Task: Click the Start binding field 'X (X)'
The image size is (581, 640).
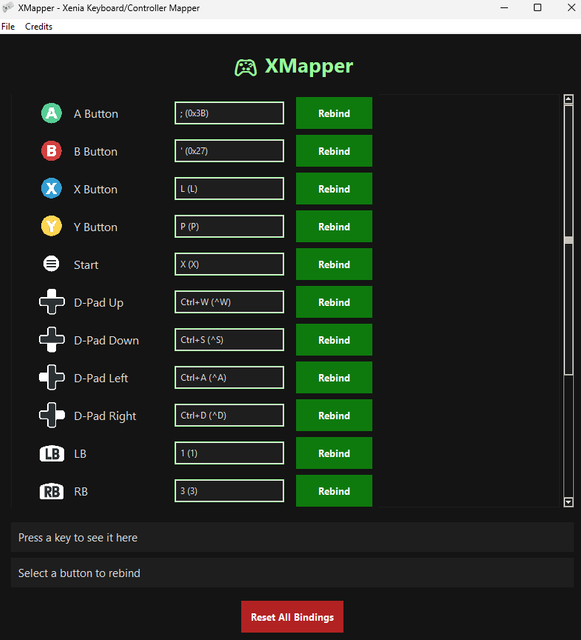Action: click(x=229, y=264)
